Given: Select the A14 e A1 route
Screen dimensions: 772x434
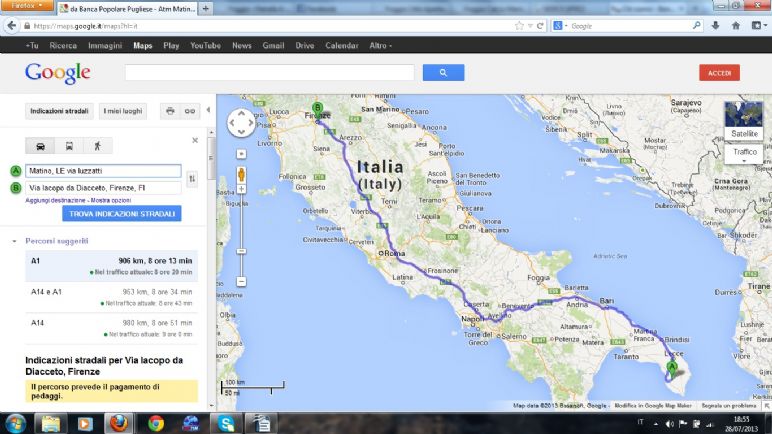Looking at the screenshot, I should [x=111, y=297].
